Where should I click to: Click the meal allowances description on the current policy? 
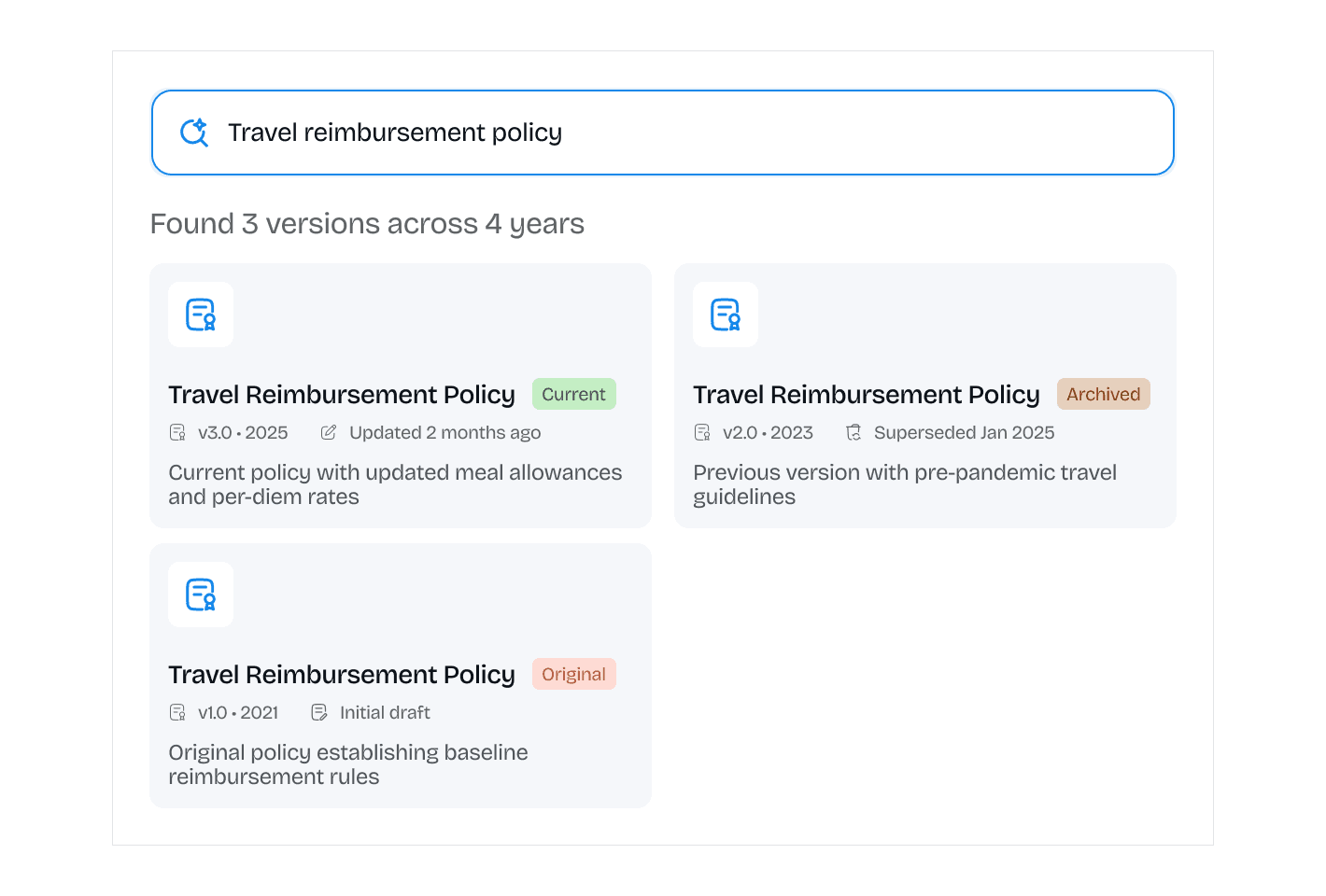(395, 484)
